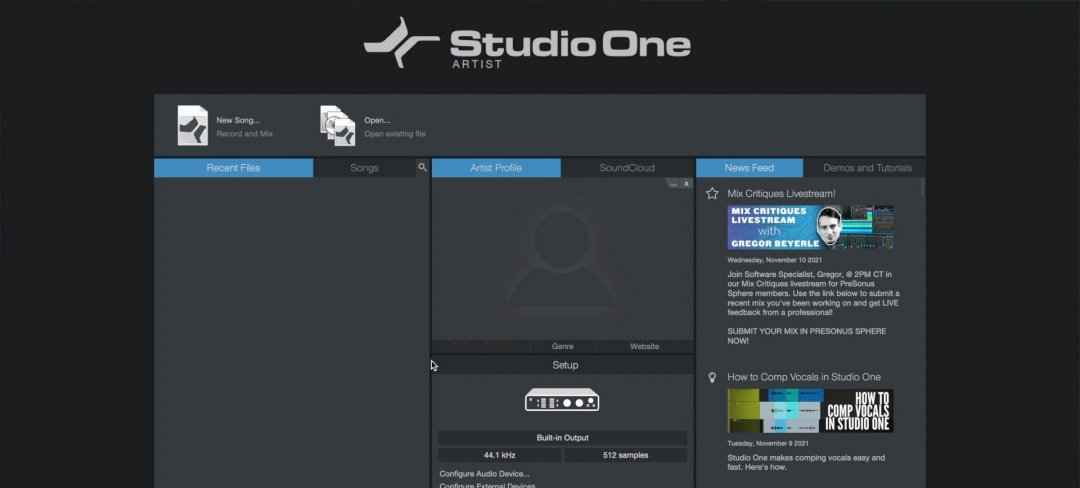Image resolution: width=1080 pixels, height=488 pixels.
Task: Open the How to Comp Vocals thumbnail
Action: [811, 411]
